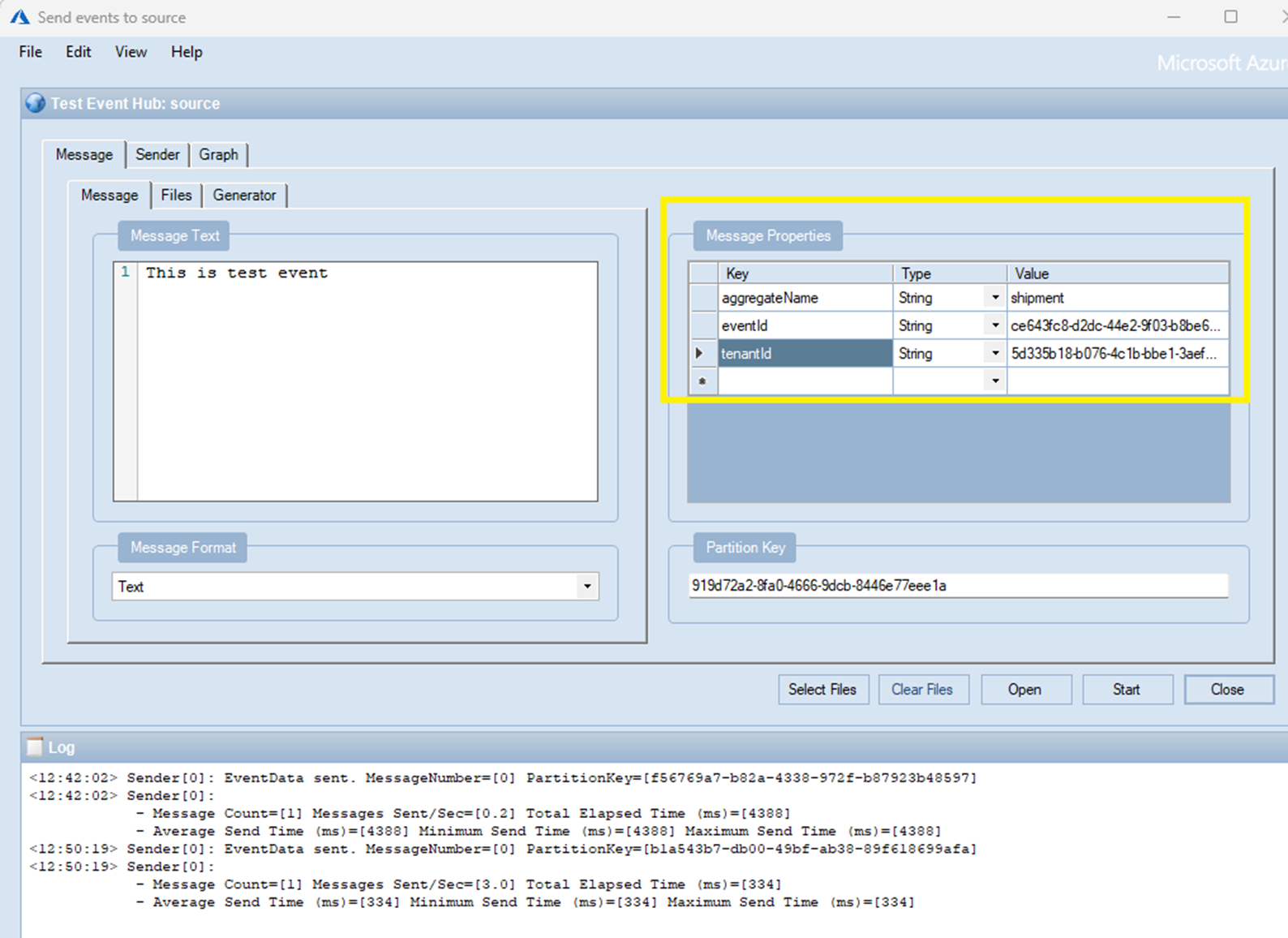
Task: Select the inner Message sub-tab
Action: pos(109,195)
